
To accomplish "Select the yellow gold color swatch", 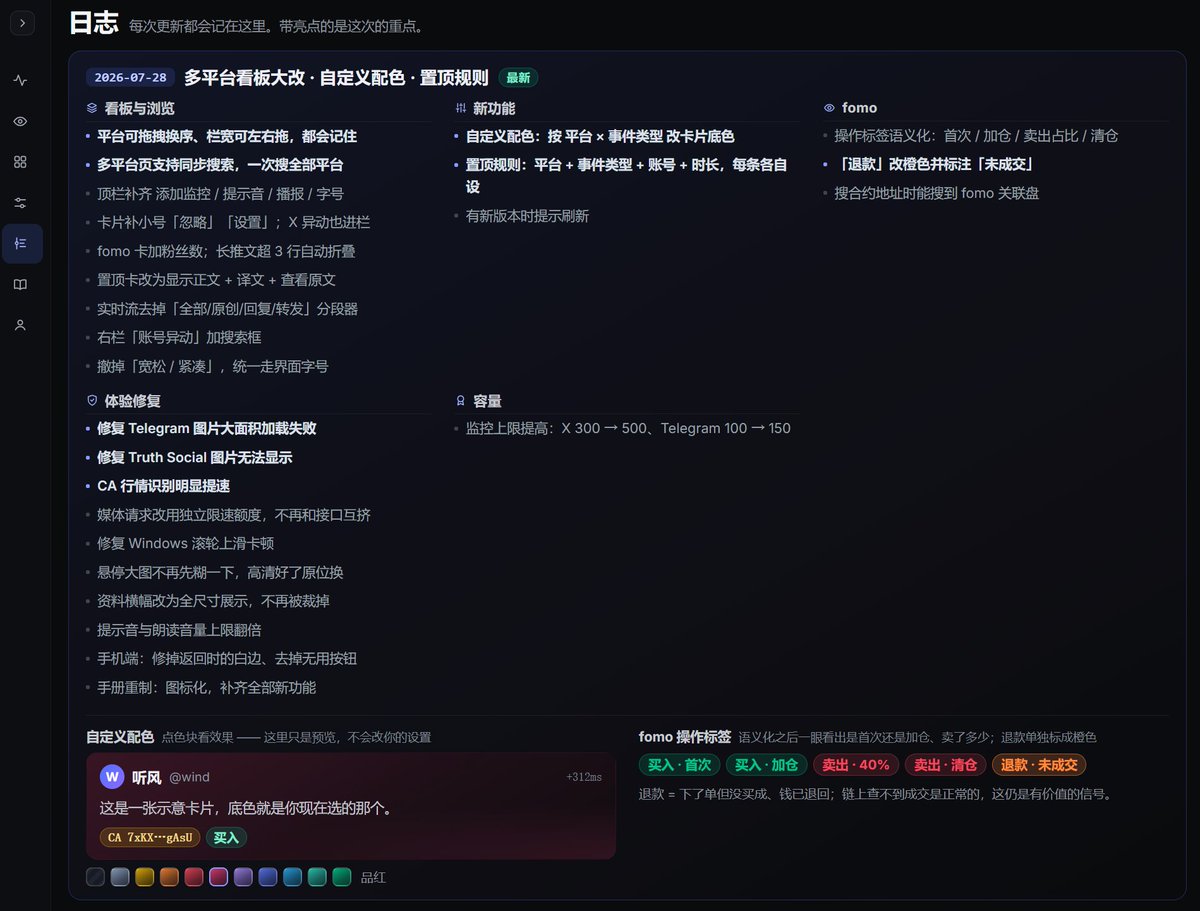I will (x=145, y=877).
